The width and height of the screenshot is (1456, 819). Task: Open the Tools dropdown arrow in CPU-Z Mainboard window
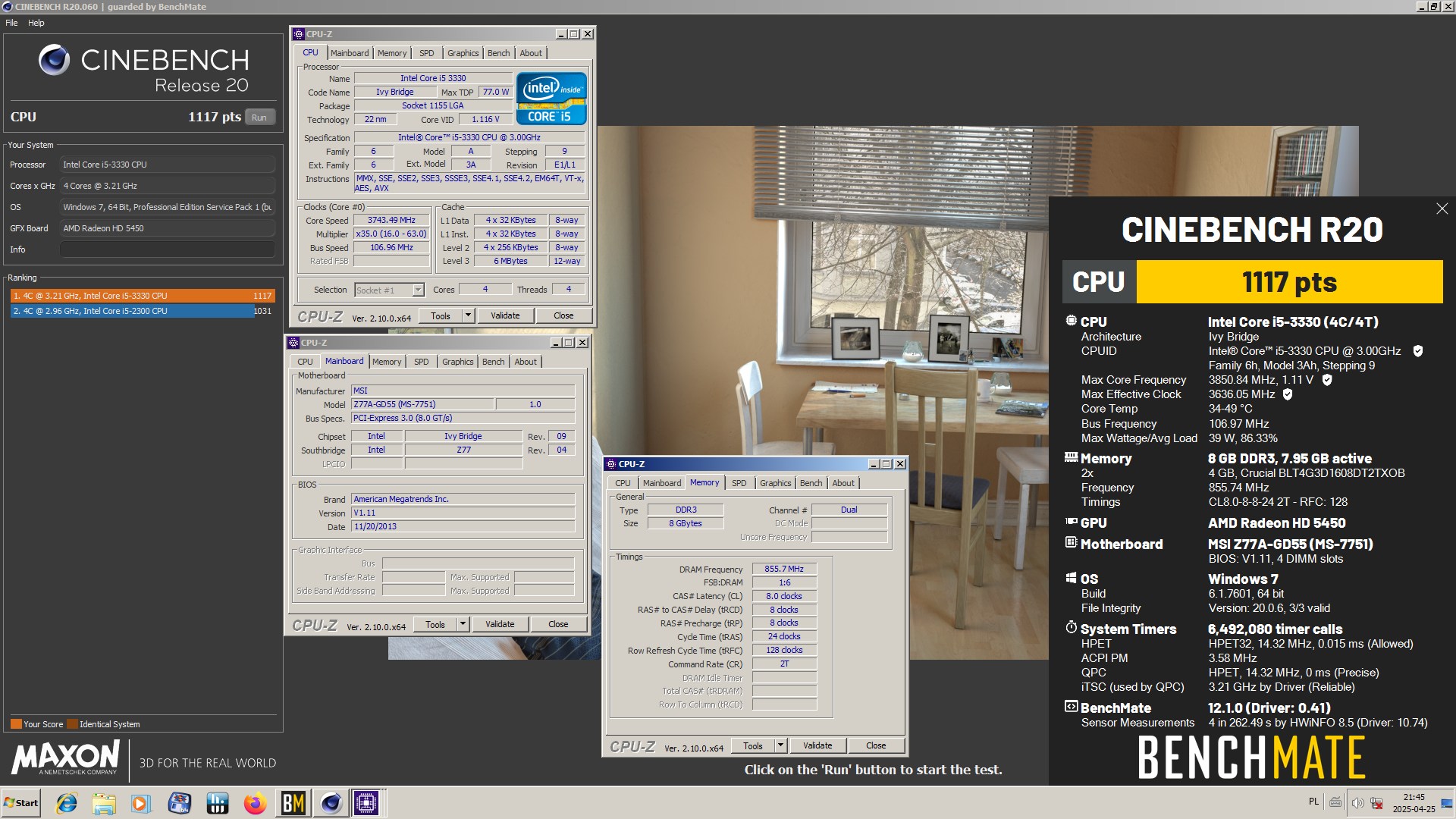[x=463, y=624]
